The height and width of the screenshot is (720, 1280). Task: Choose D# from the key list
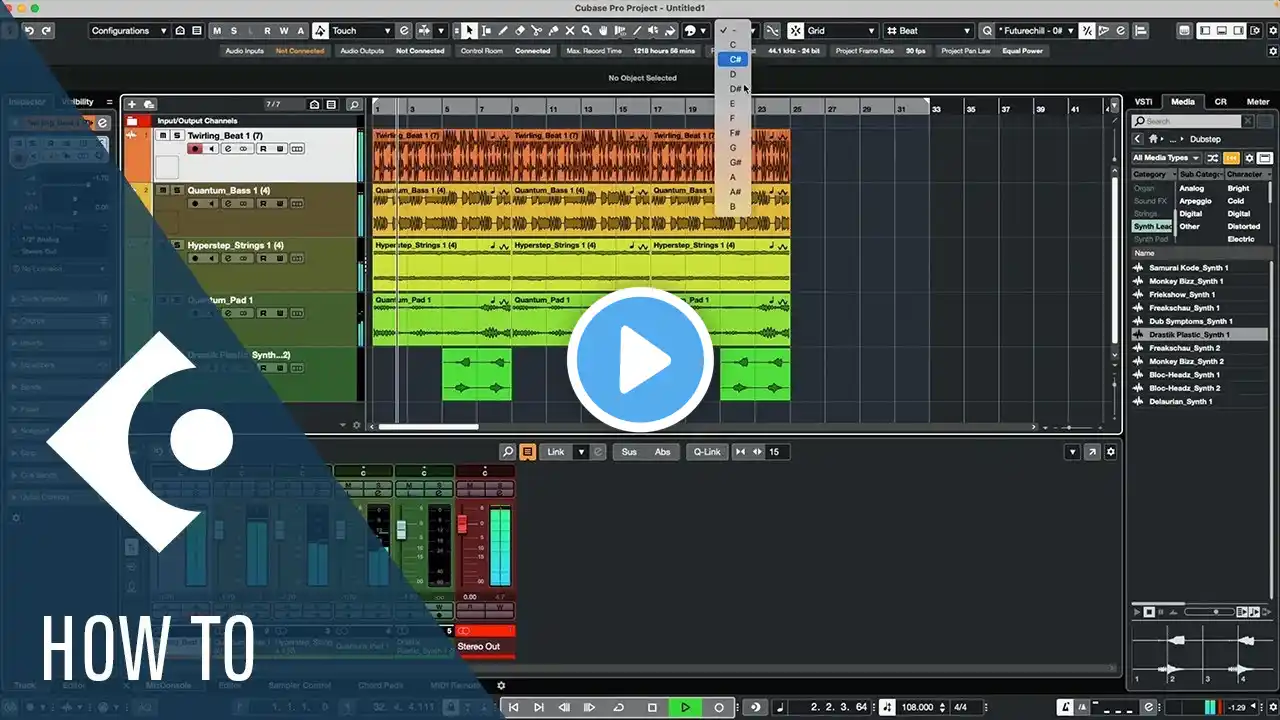[x=734, y=89]
